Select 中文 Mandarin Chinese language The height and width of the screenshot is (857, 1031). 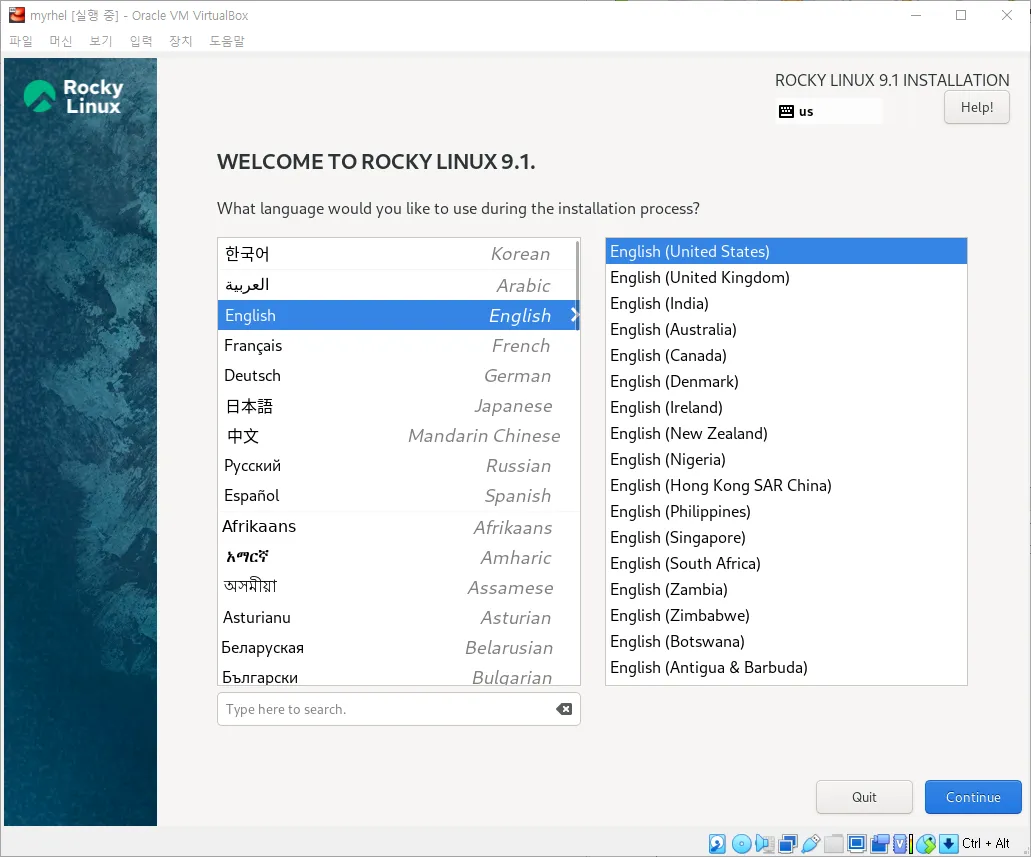398,435
